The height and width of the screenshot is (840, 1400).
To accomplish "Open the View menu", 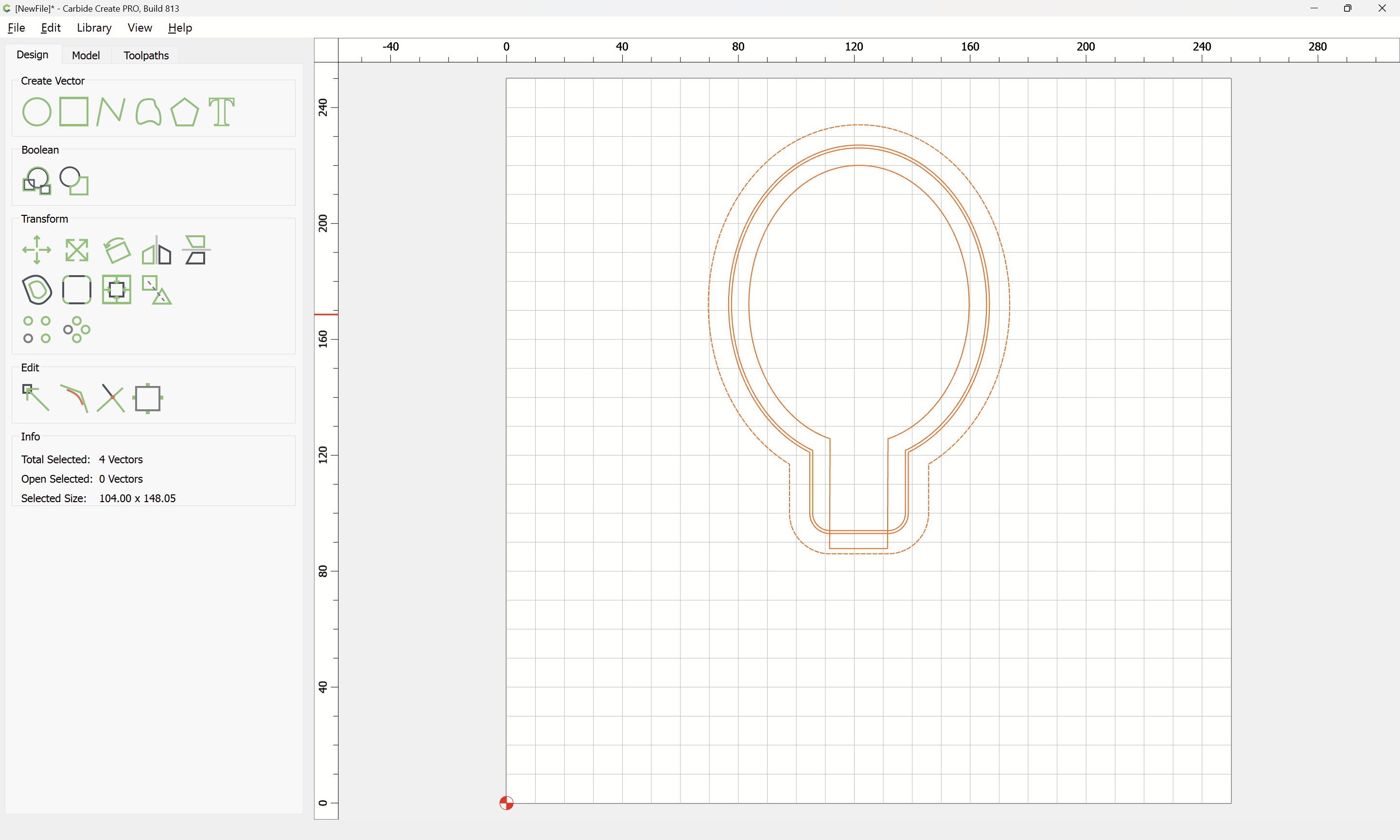I will pos(140,27).
